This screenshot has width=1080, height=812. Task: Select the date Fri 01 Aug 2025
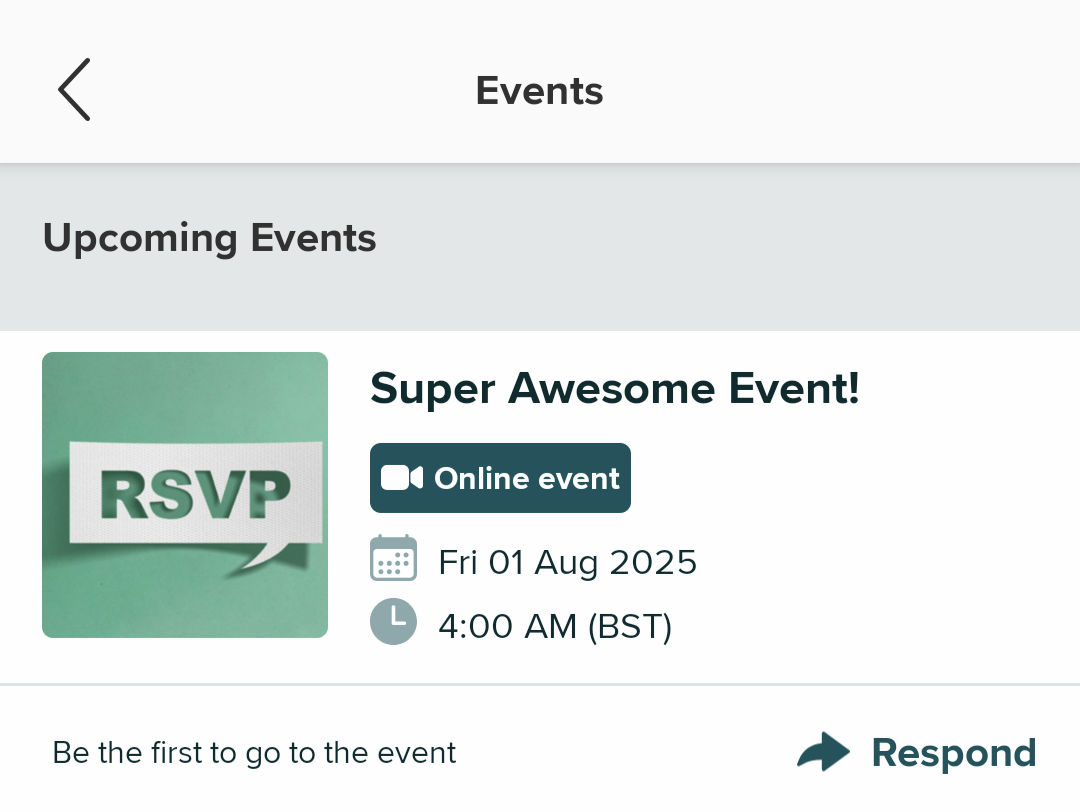coord(567,561)
